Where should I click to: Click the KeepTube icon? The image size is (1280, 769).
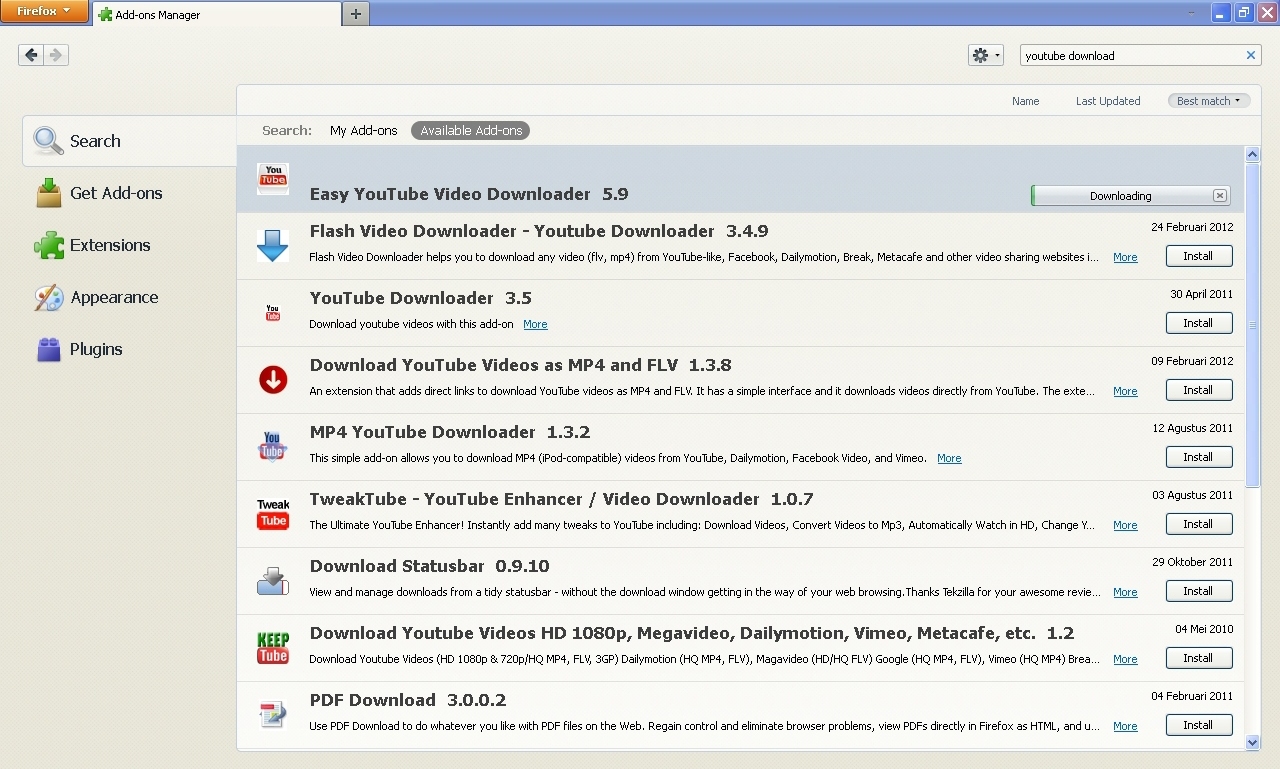[x=273, y=648]
